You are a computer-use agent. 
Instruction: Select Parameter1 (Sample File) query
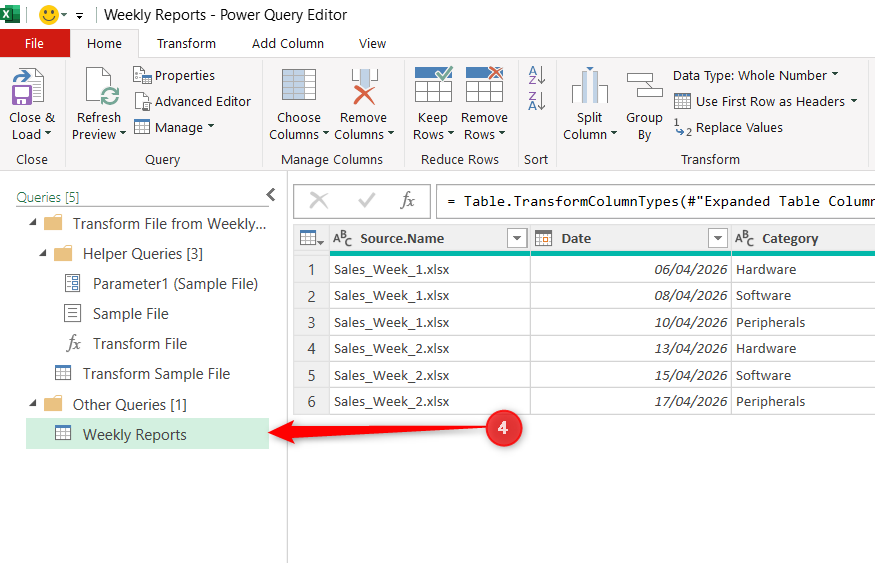point(161,283)
